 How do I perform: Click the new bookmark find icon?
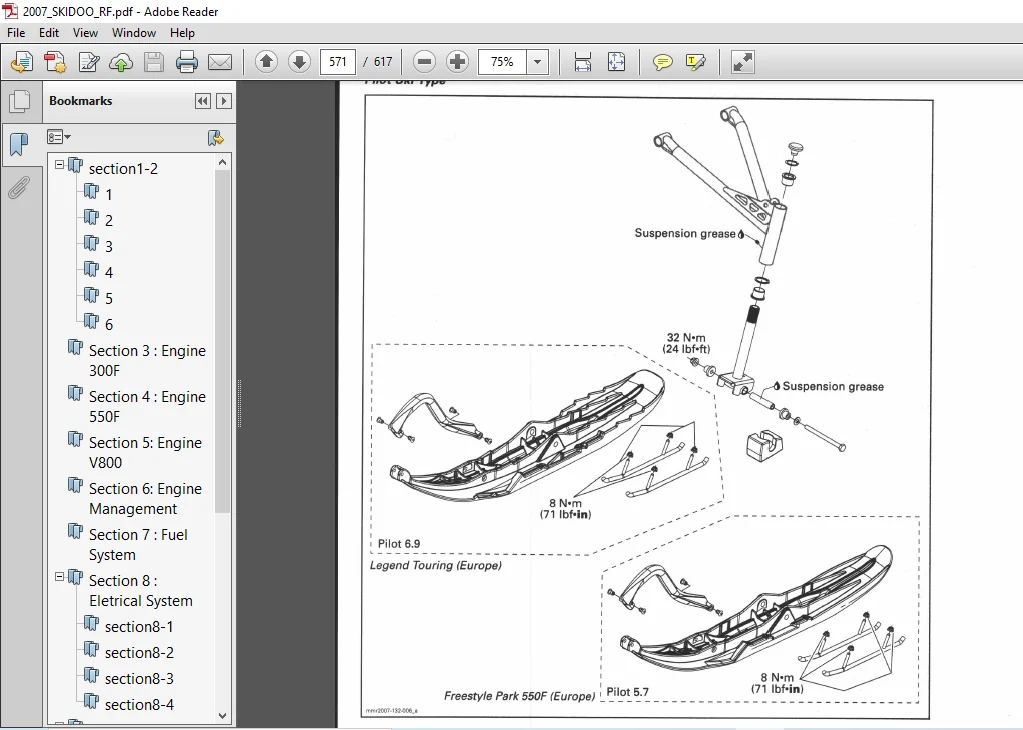pos(215,138)
